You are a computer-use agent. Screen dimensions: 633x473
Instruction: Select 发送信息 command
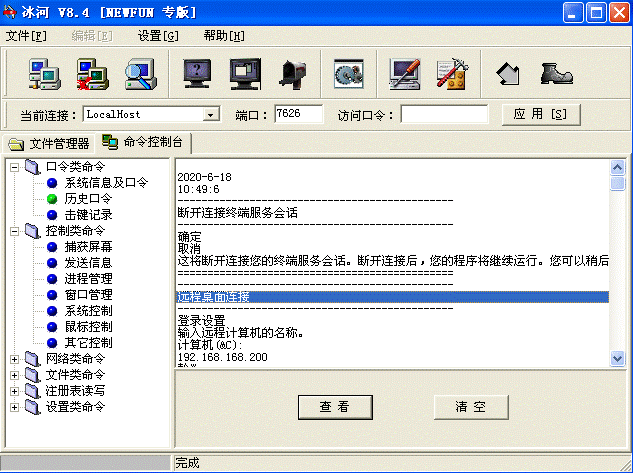click(88, 263)
